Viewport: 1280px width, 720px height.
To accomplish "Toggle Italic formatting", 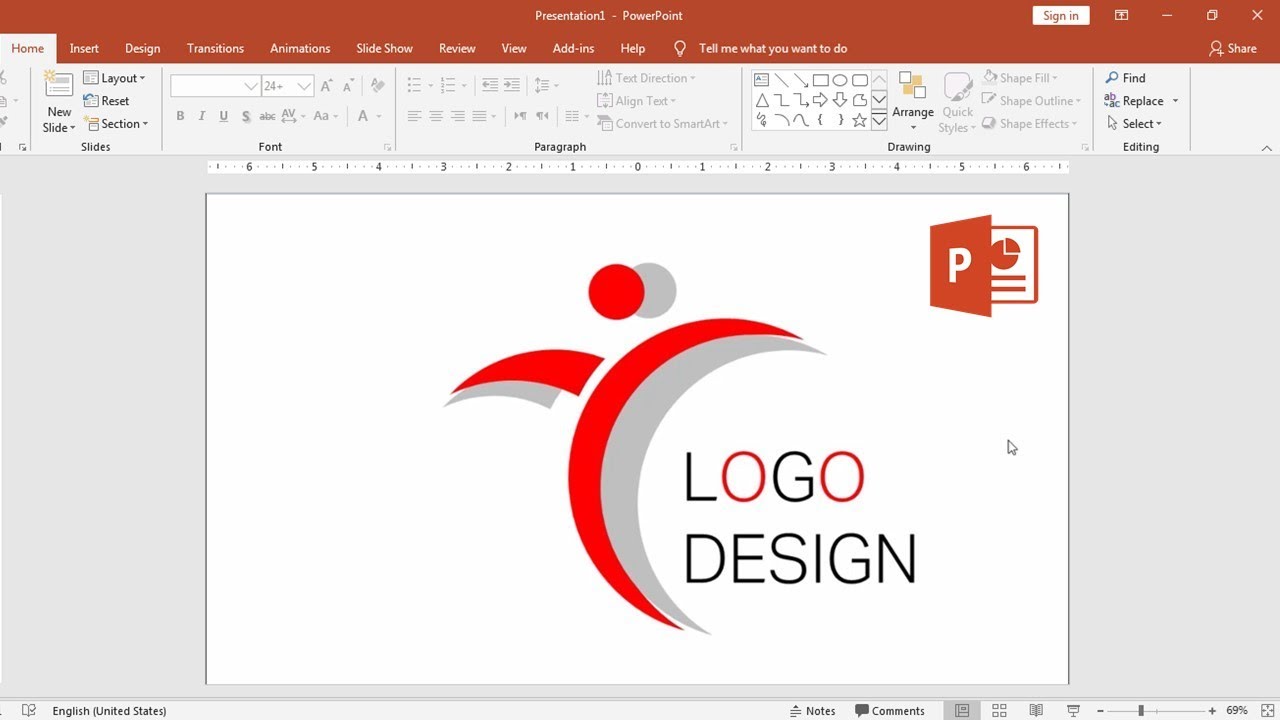I will point(202,116).
